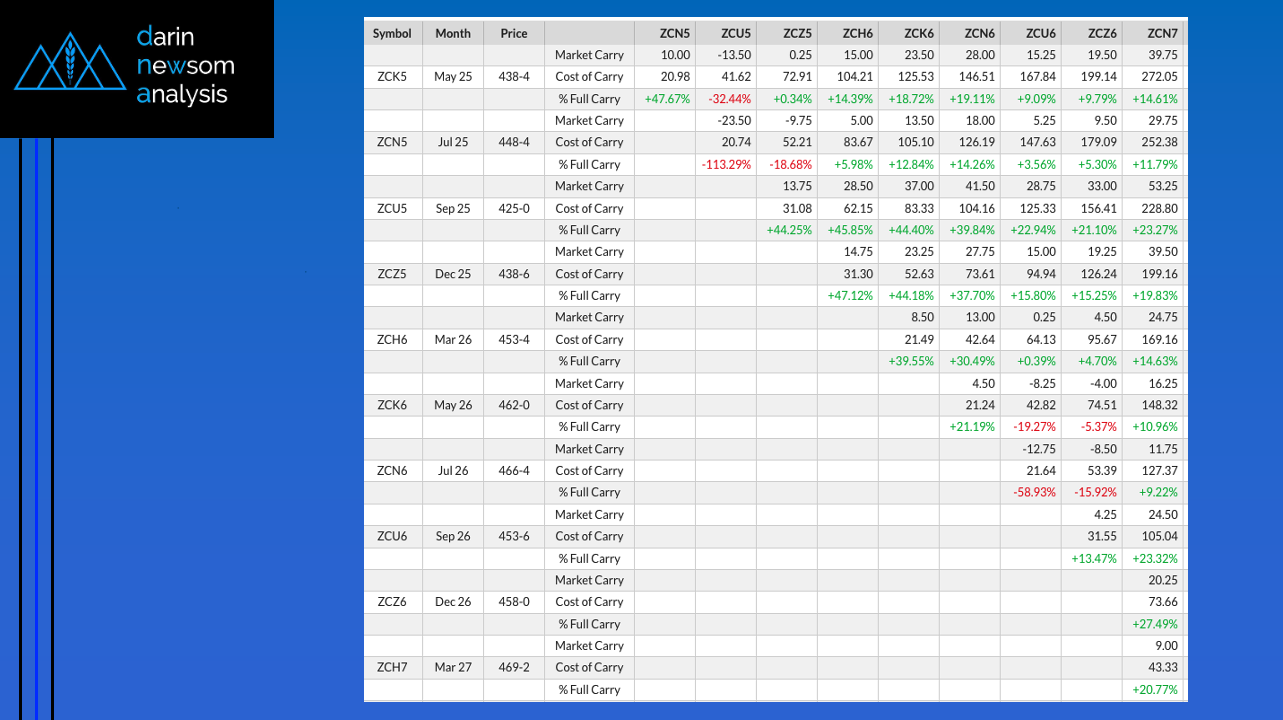
Task: Click the Darin Newsom Analysis logo text
Action: [x=185, y=66]
